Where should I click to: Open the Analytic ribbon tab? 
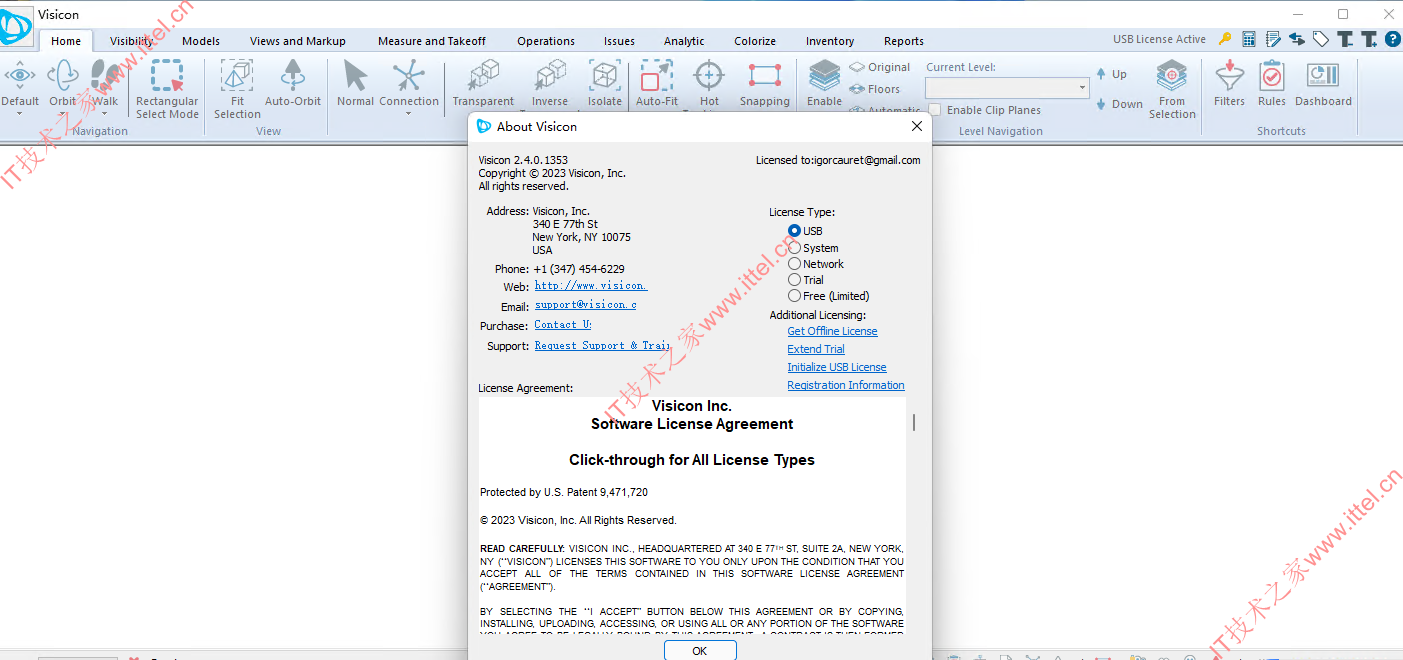684,41
